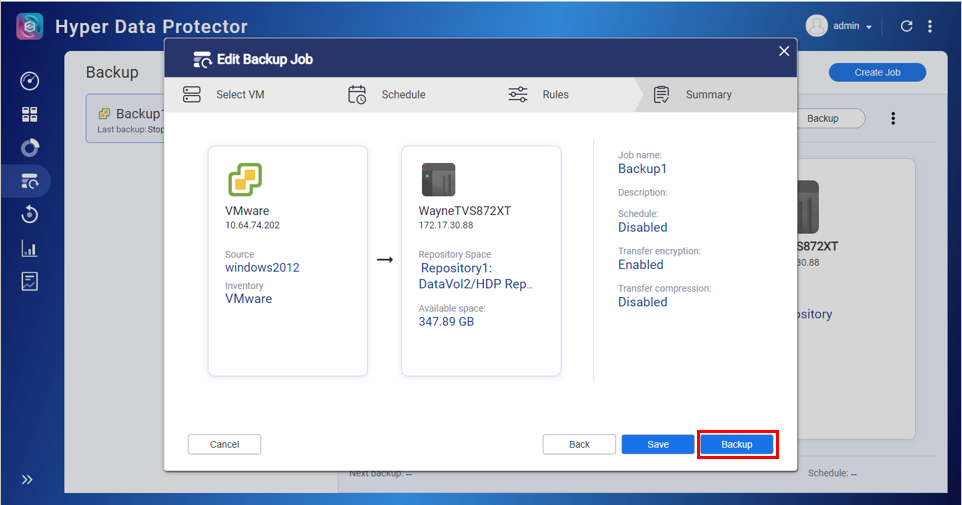Open the Inventory grid icon in sidebar
The image size is (962, 505).
point(29,114)
